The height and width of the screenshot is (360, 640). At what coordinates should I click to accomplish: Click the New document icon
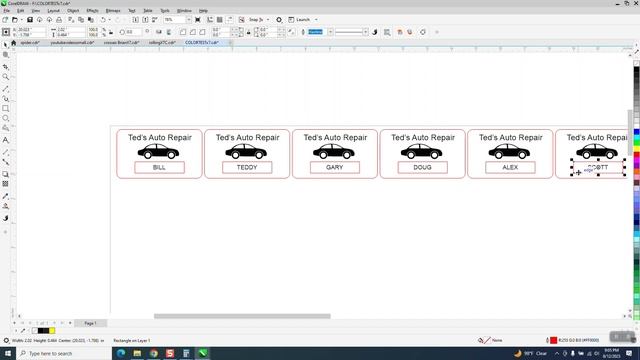pyautogui.click(x=5, y=20)
